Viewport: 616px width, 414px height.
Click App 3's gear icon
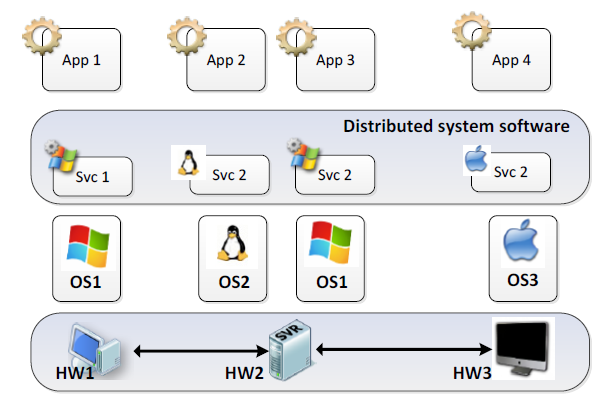296,37
